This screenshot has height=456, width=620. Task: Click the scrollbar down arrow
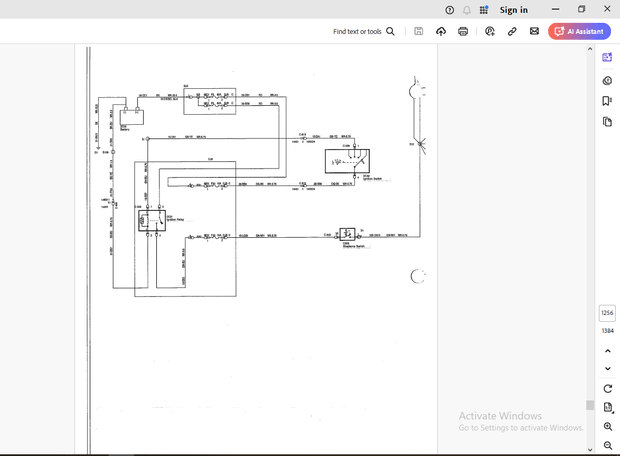point(590,450)
